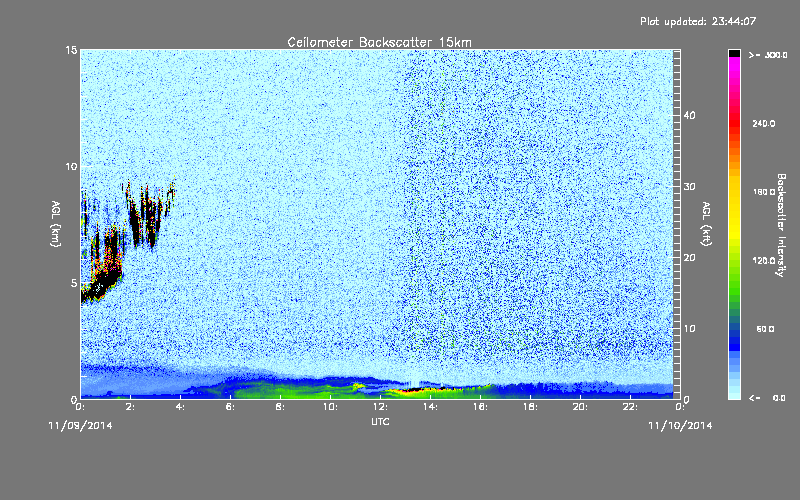This screenshot has height=500, width=800.
Task: Click the 120.0 colorbar tick label
Action: [x=763, y=260]
